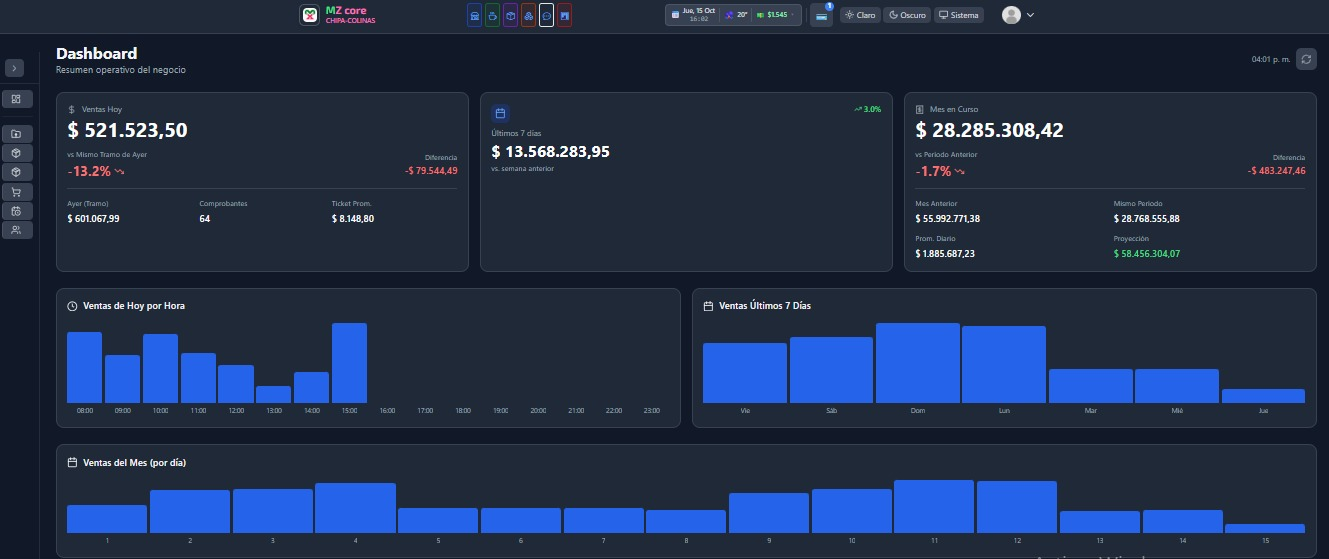Click day 11 bar in monthly sales chart

(x=934, y=506)
